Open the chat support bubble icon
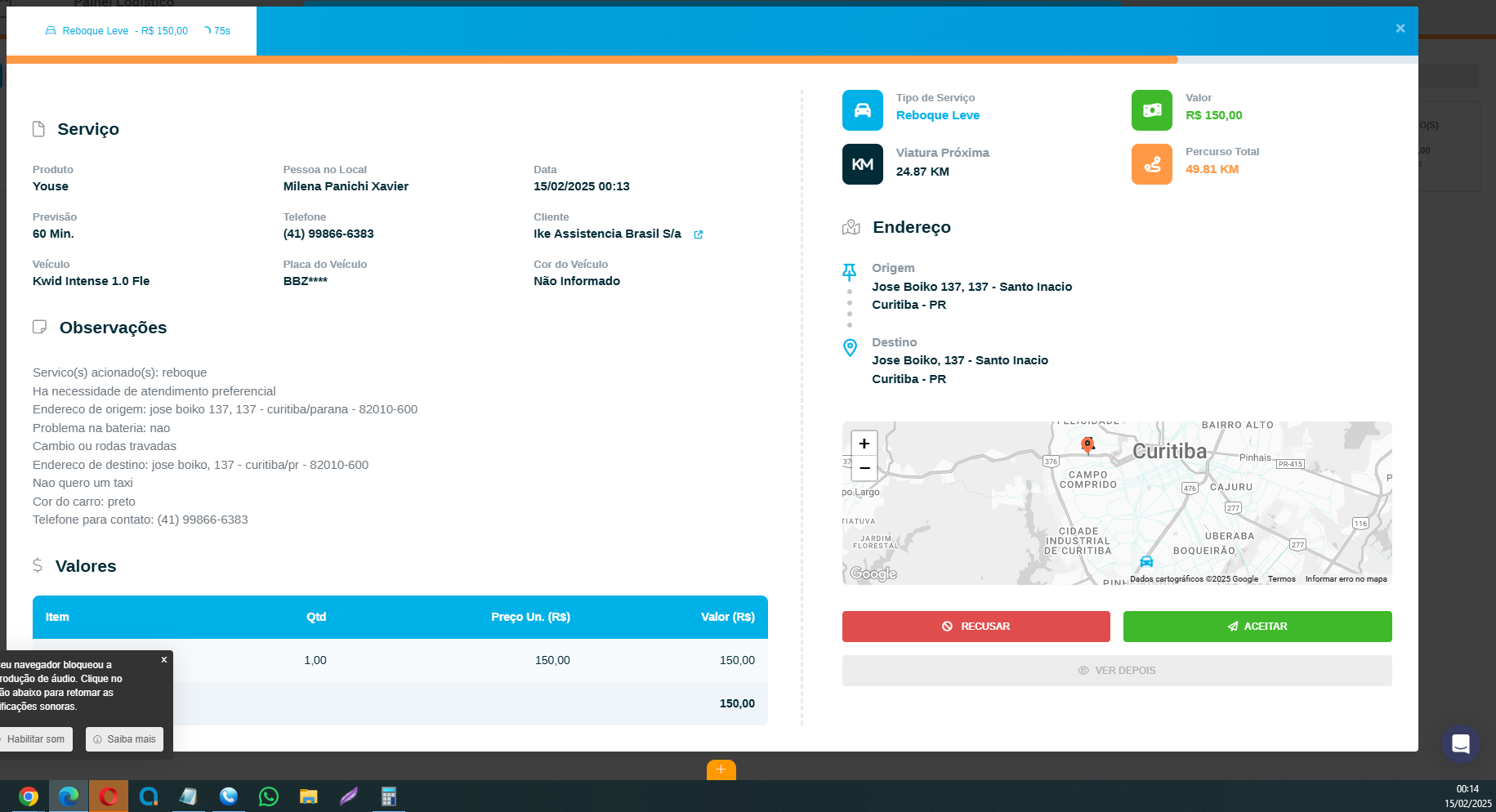The image size is (1496, 812). click(x=1461, y=744)
